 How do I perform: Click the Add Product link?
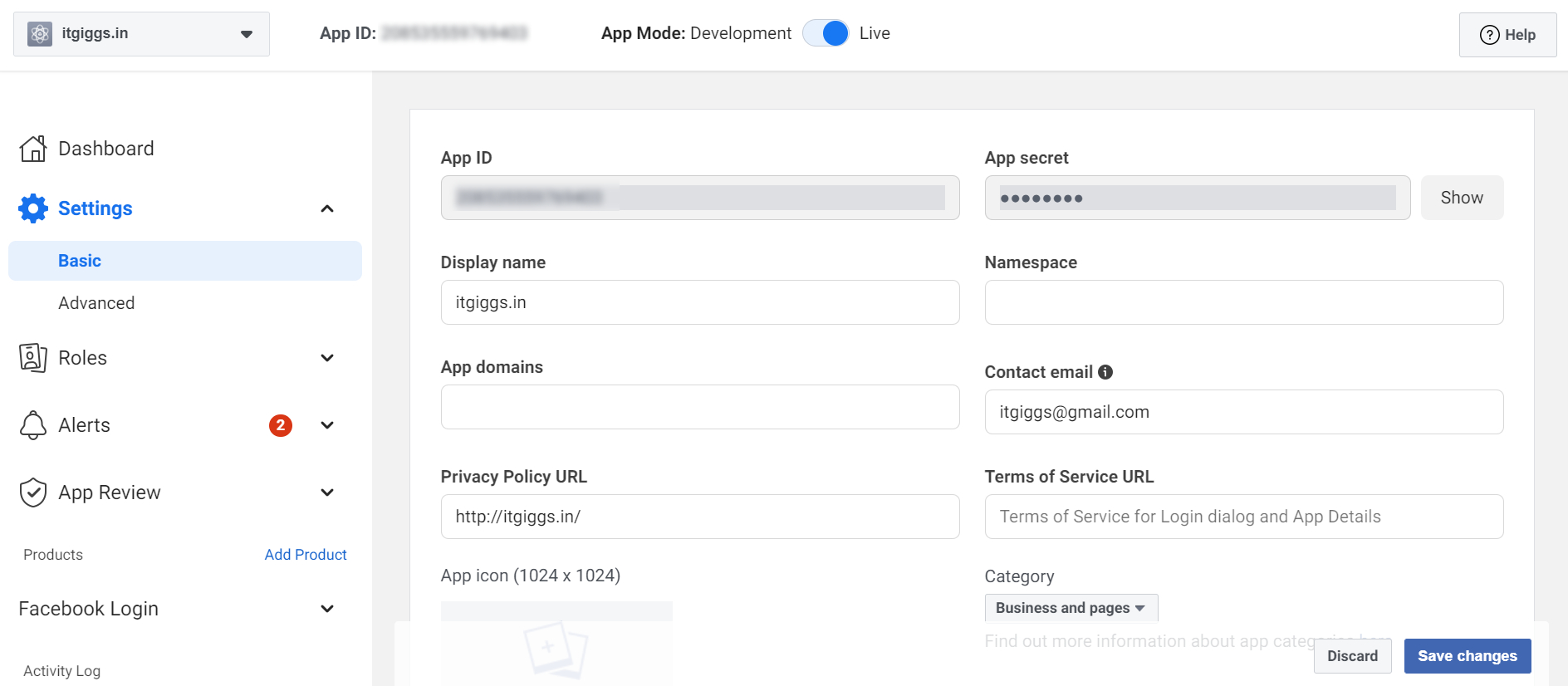coord(306,555)
